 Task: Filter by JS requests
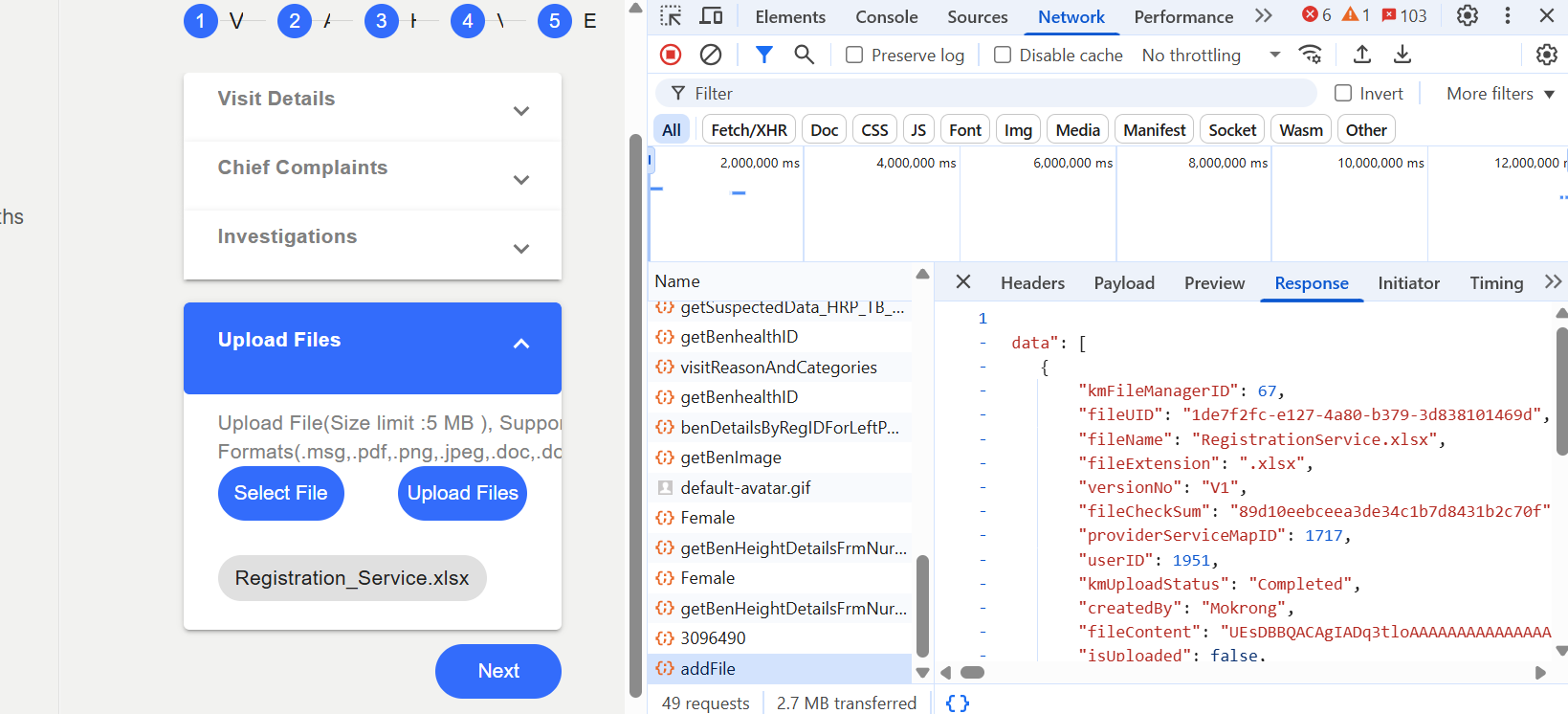tap(918, 129)
